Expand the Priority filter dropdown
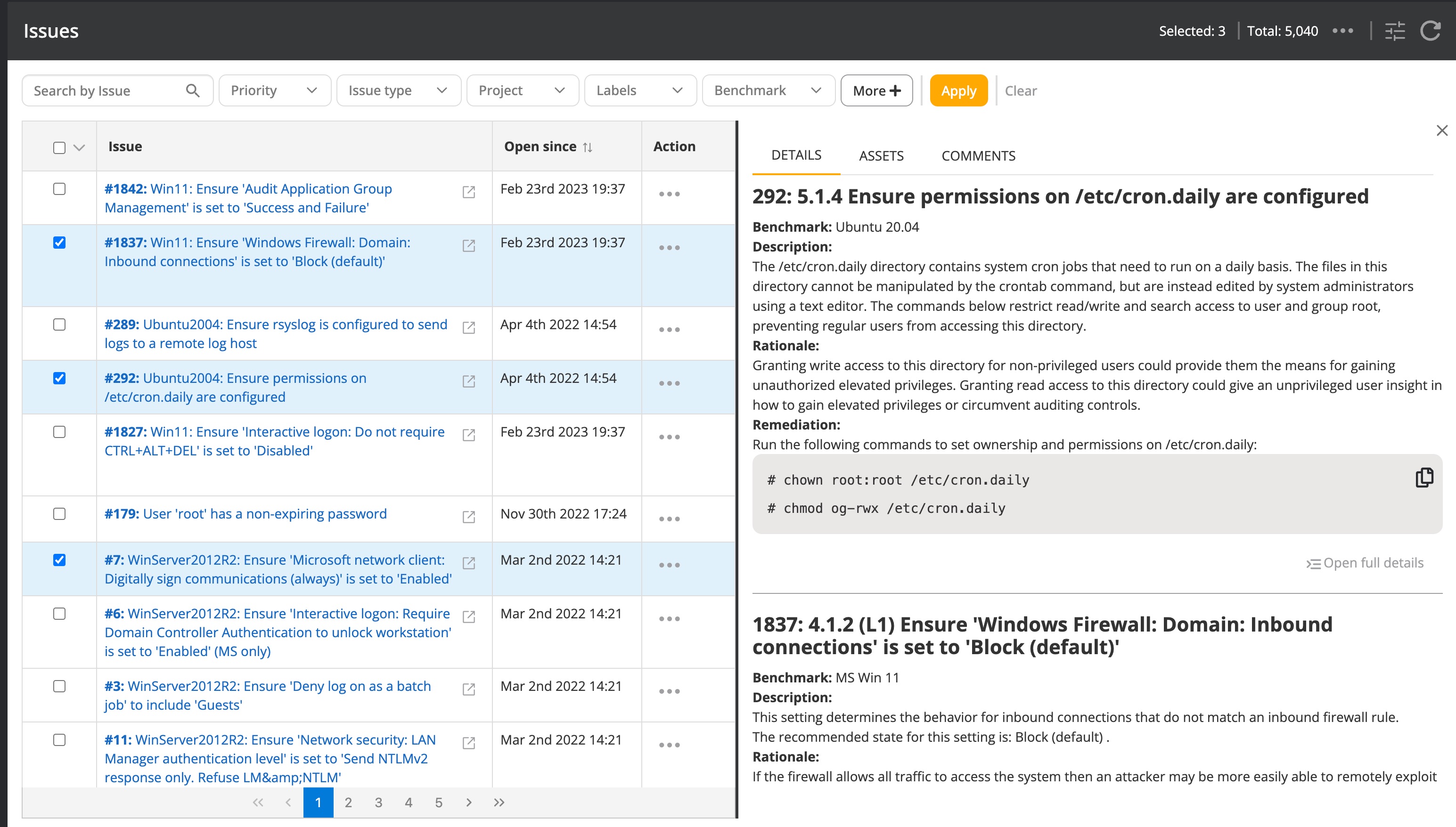 pyautogui.click(x=274, y=91)
